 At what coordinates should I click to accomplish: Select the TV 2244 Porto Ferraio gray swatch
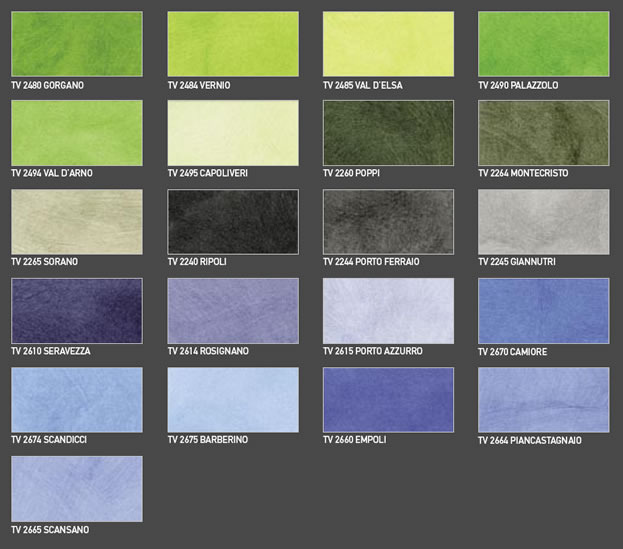[389, 222]
